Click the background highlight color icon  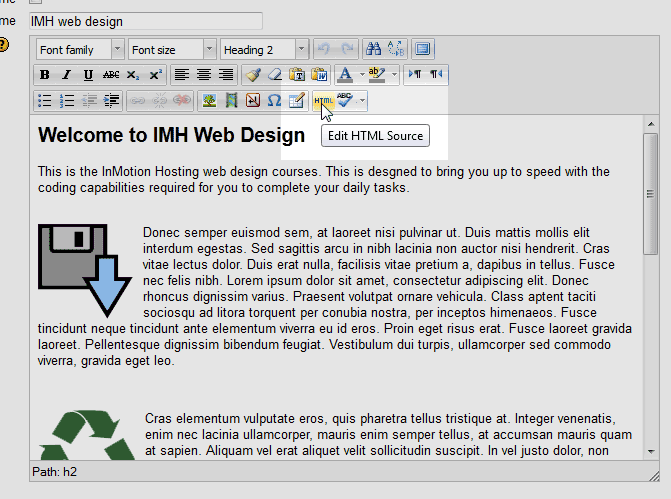(377, 75)
